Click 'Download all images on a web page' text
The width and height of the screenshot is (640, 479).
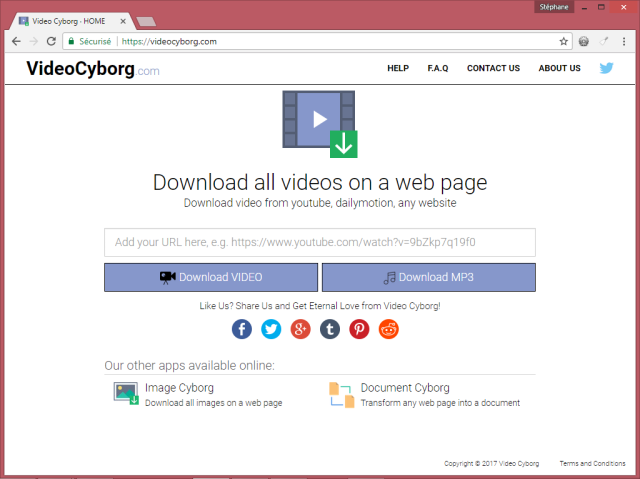pyautogui.click(x=213, y=403)
